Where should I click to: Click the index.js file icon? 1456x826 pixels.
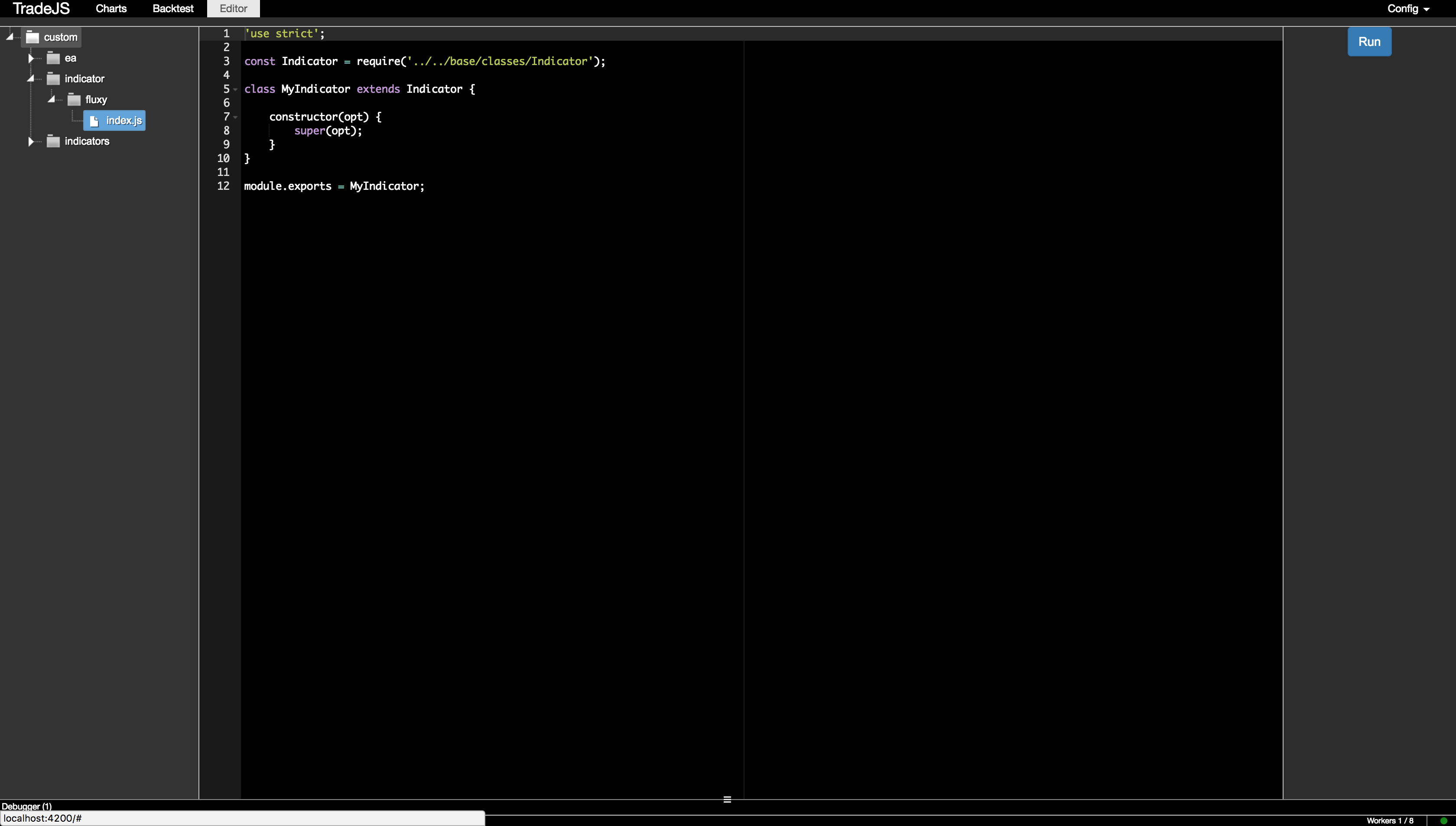pos(94,121)
